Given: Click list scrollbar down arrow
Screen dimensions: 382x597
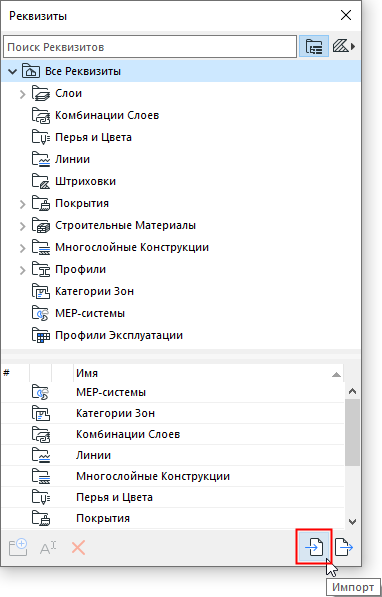Looking at the screenshot, I should point(352,521).
